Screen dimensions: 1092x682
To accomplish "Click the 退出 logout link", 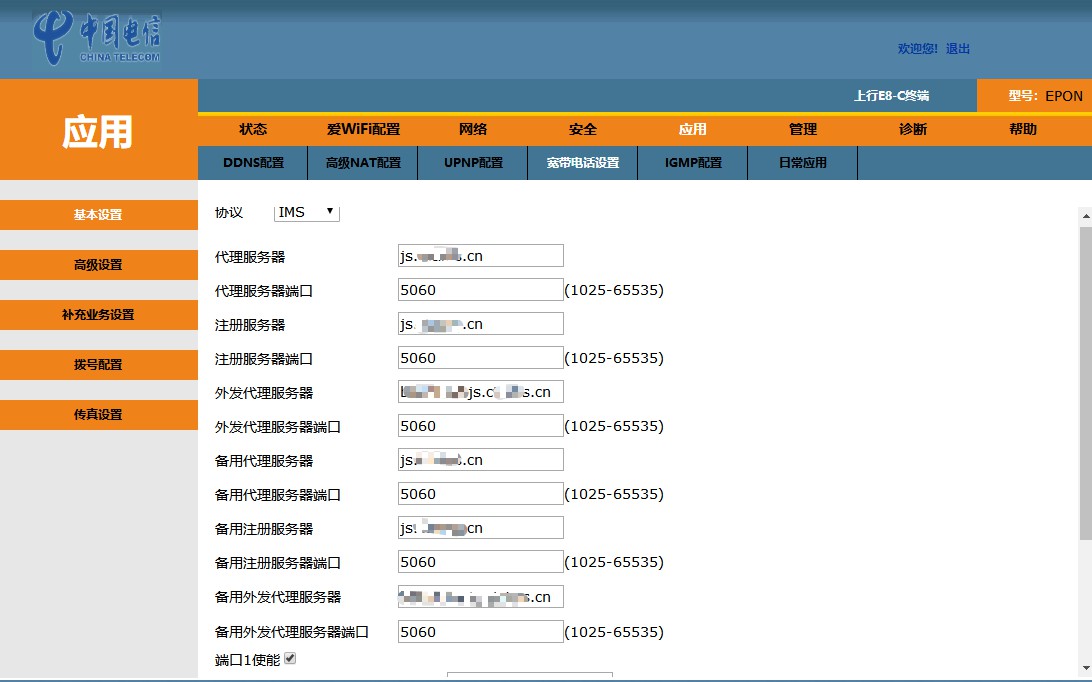I will pos(958,49).
